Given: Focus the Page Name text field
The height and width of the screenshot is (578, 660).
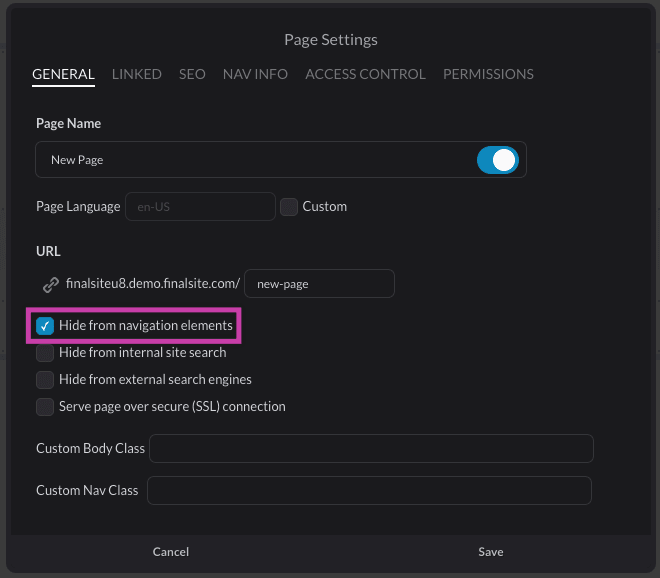Looking at the screenshot, I should [250, 160].
